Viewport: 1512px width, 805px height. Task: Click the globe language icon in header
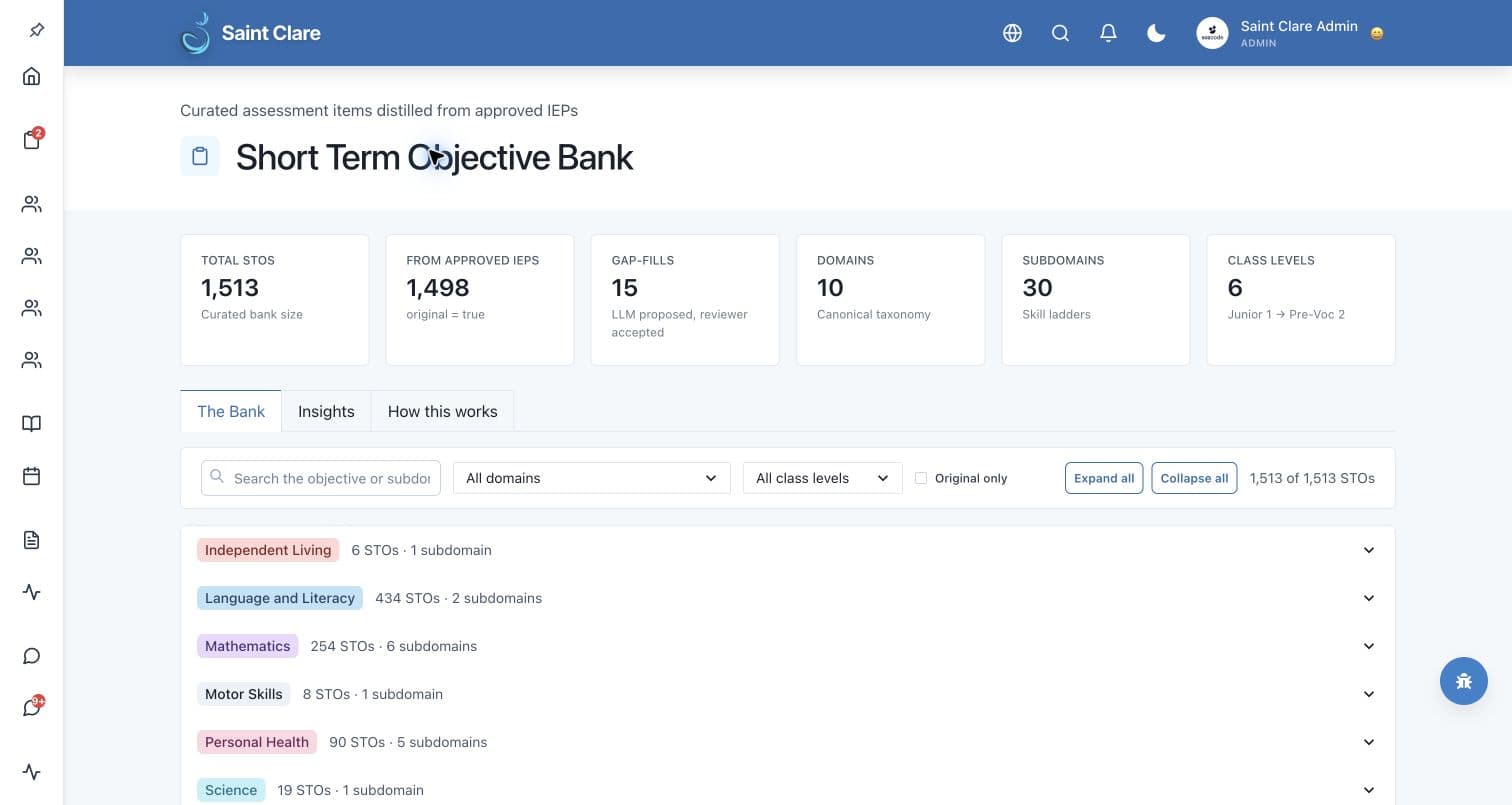click(x=1012, y=33)
